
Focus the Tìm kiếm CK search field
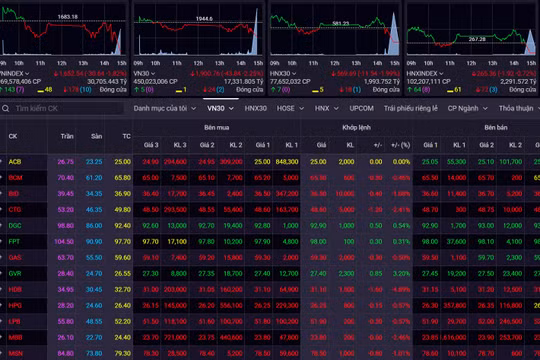65,109
